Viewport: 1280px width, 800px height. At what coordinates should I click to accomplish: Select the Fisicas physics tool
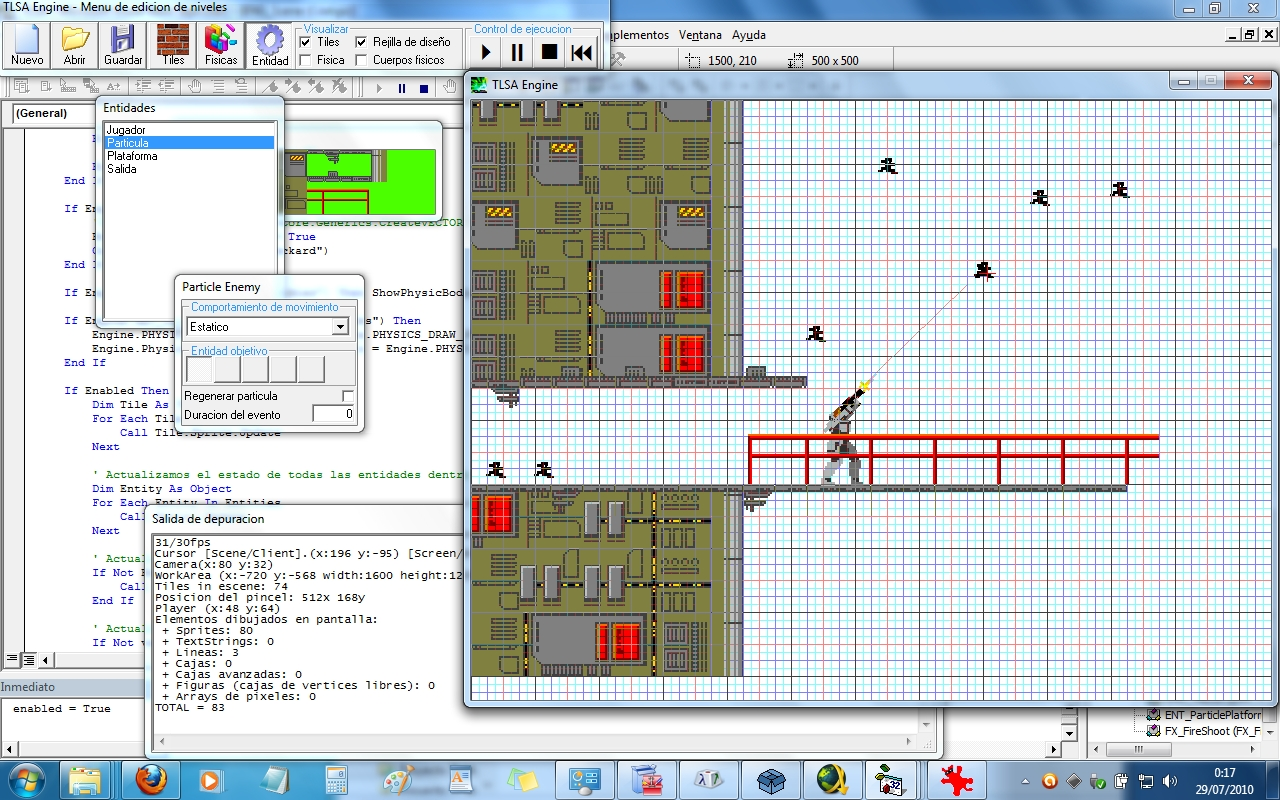(221, 45)
